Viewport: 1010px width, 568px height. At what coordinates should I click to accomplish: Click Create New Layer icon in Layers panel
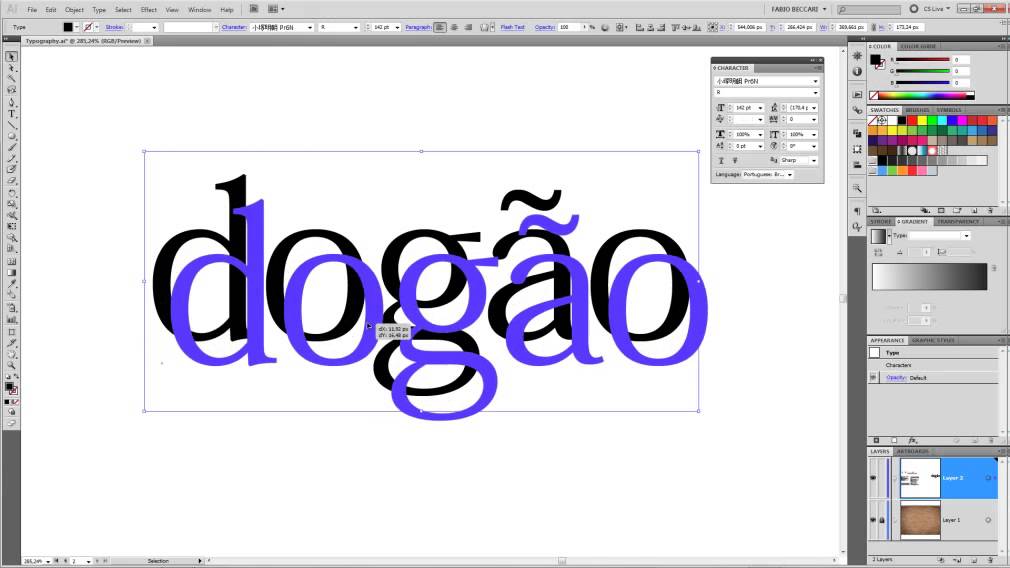point(973,560)
